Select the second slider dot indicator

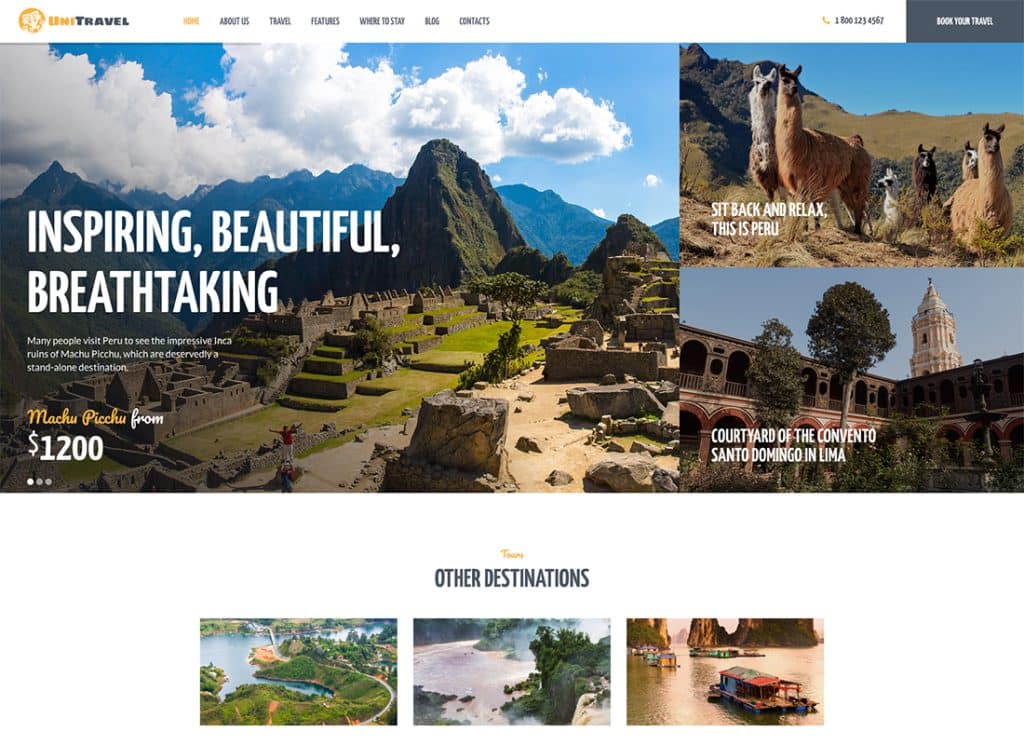pos(39,482)
